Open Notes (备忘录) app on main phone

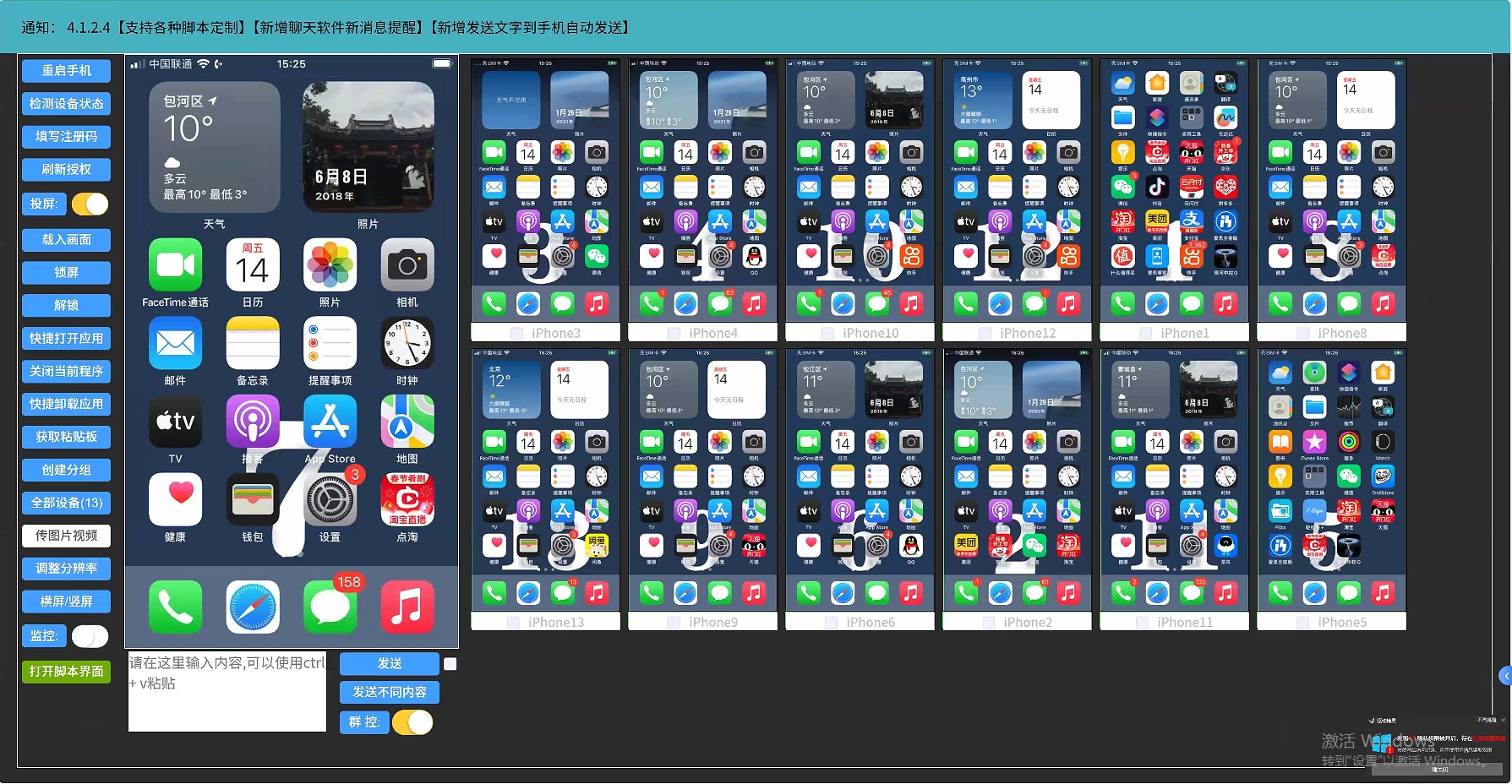pyautogui.click(x=252, y=343)
